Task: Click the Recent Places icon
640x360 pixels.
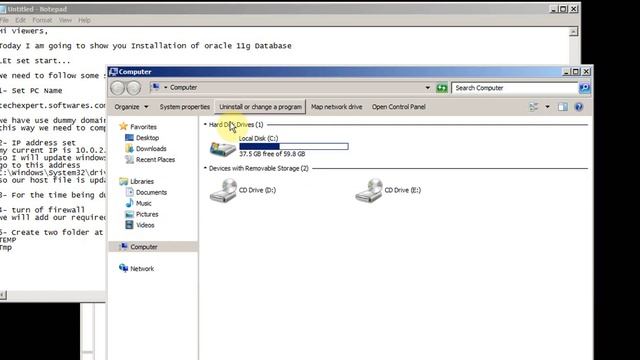Action: [x=129, y=160]
